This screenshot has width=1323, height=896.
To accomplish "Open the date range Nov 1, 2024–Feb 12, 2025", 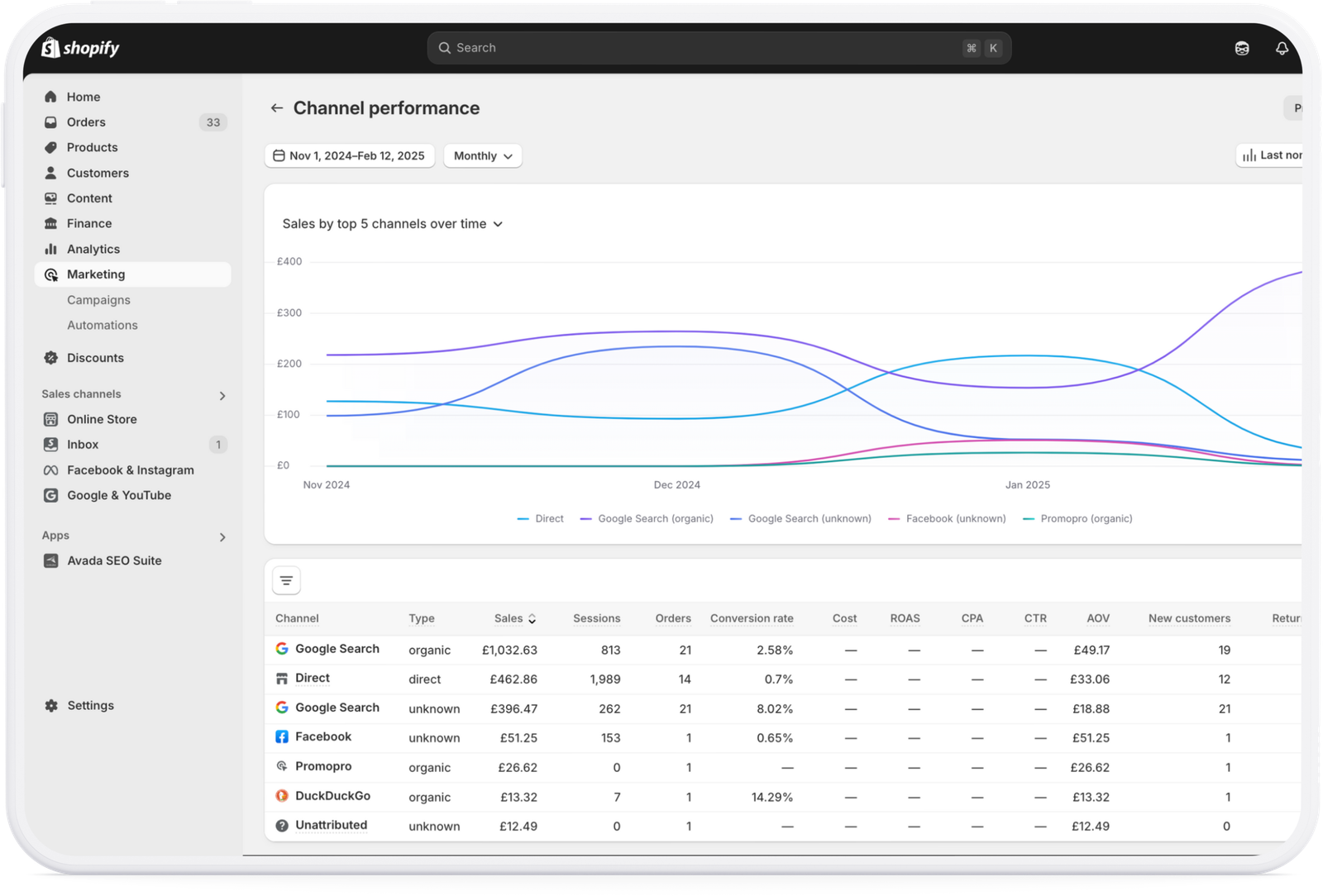I will click(x=350, y=156).
